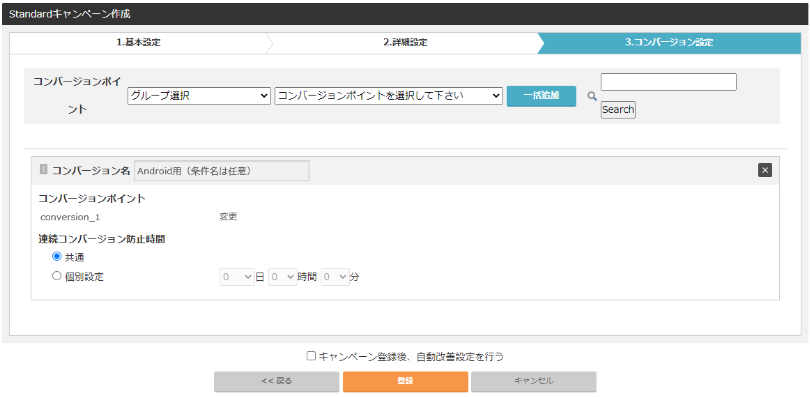
Task: Open コンバージョンポイントを選択して下さい dropdown
Action: point(388,96)
